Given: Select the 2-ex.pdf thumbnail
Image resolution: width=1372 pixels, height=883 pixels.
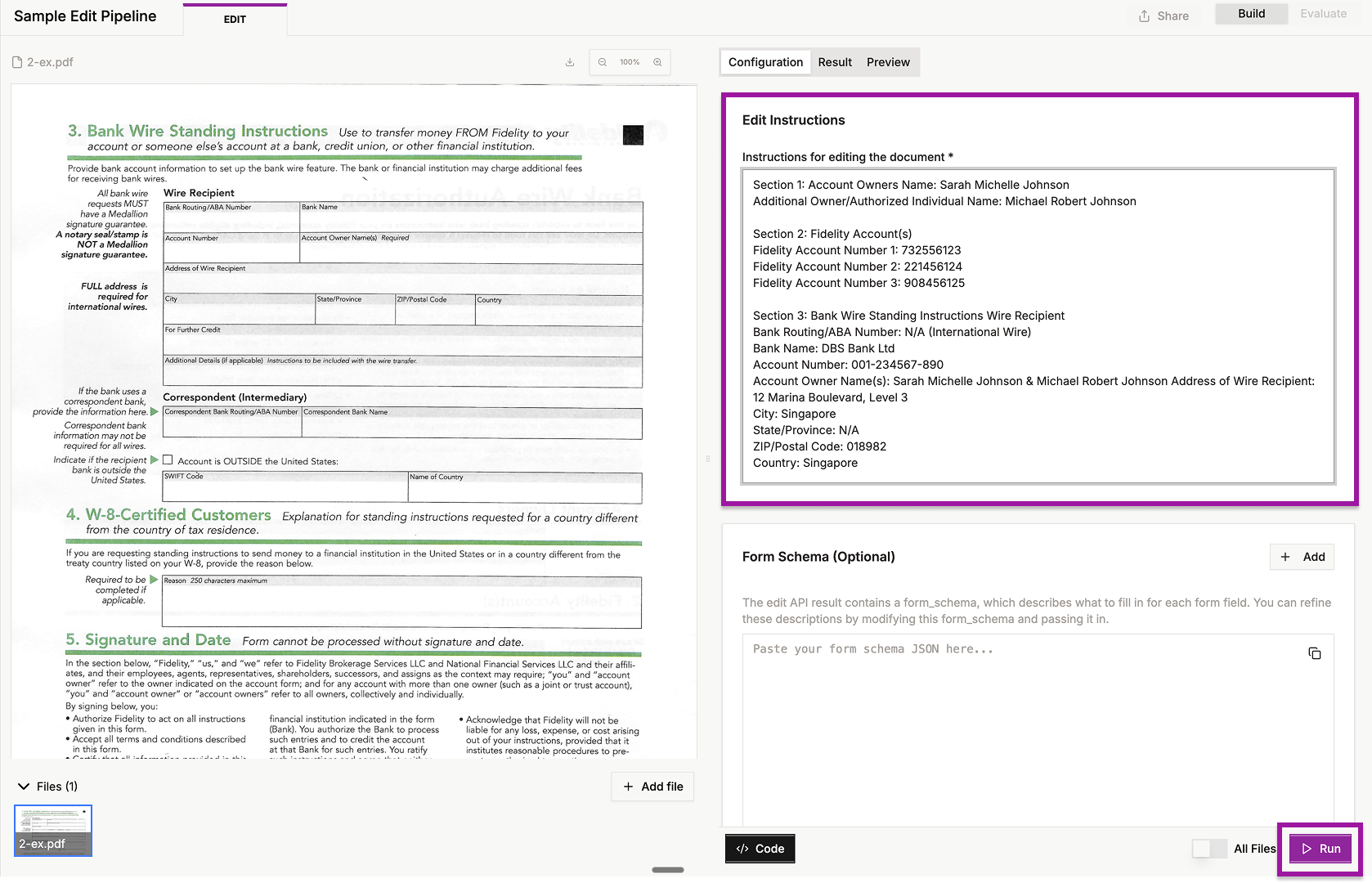Looking at the screenshot, I should (x=53, y=831).
